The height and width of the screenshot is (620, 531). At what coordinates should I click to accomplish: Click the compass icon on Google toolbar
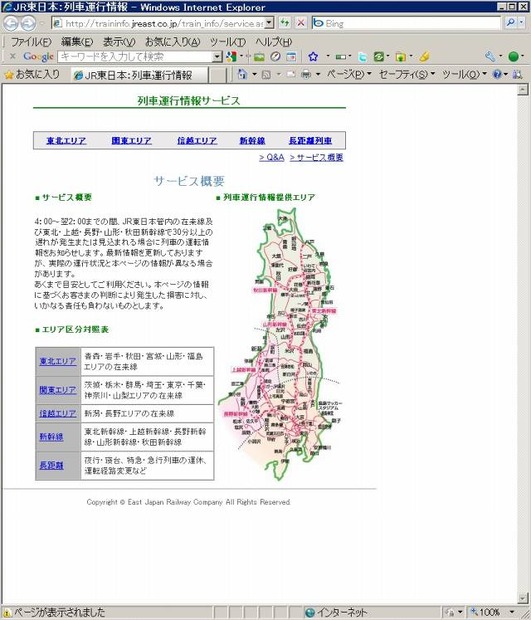(275, 57)
